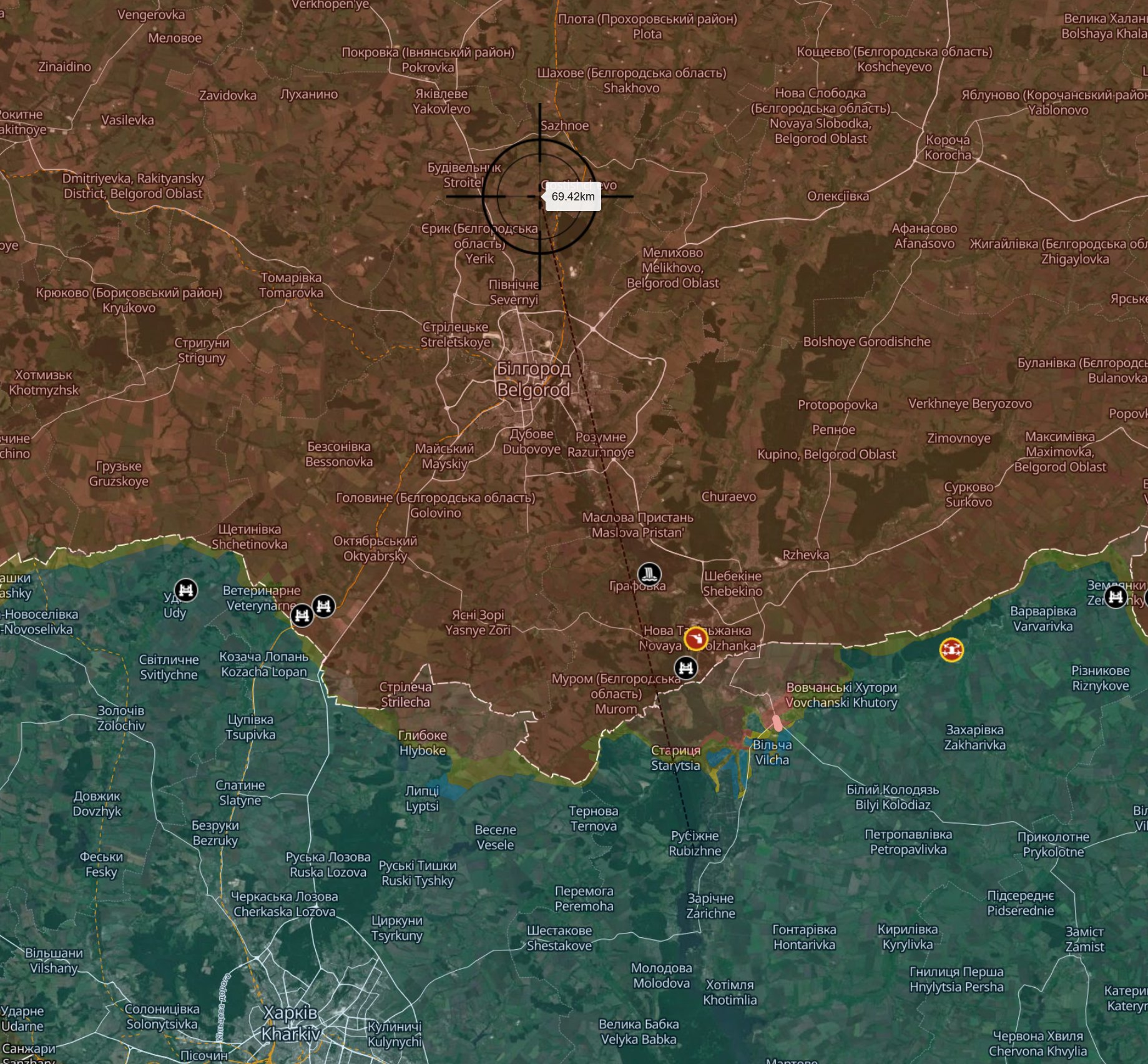The image size is (1148, 1064).
Task: Open the red drone unit marker
Action: point(951,650)
